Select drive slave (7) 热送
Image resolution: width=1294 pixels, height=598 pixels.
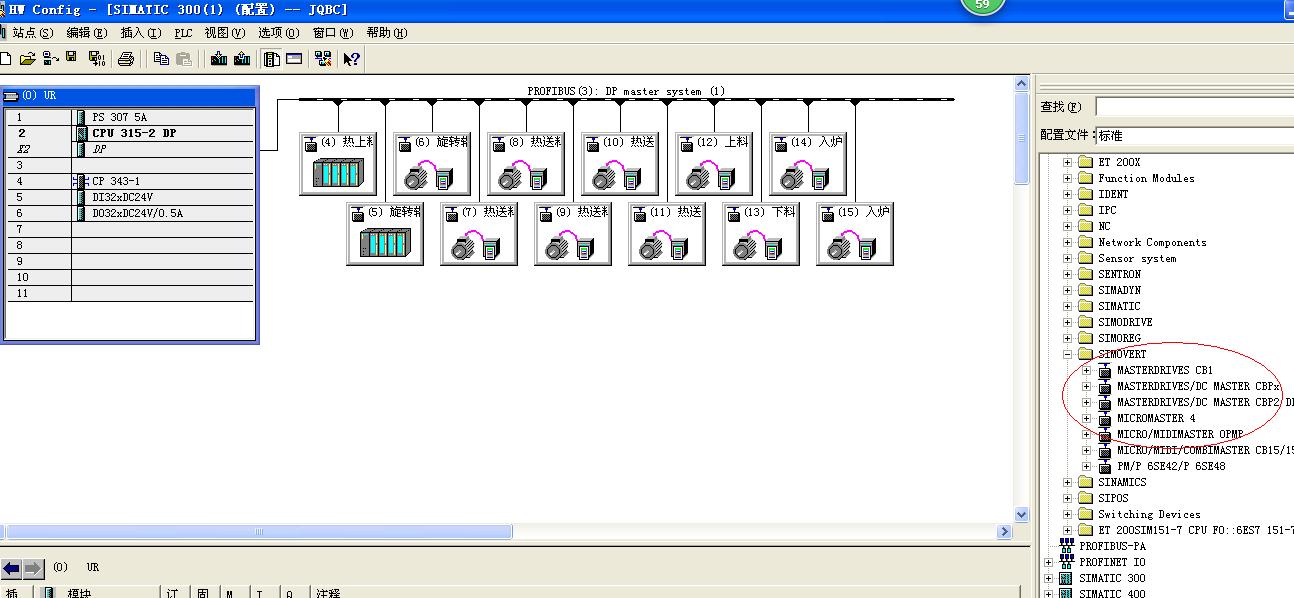click(x=479, y=234)
